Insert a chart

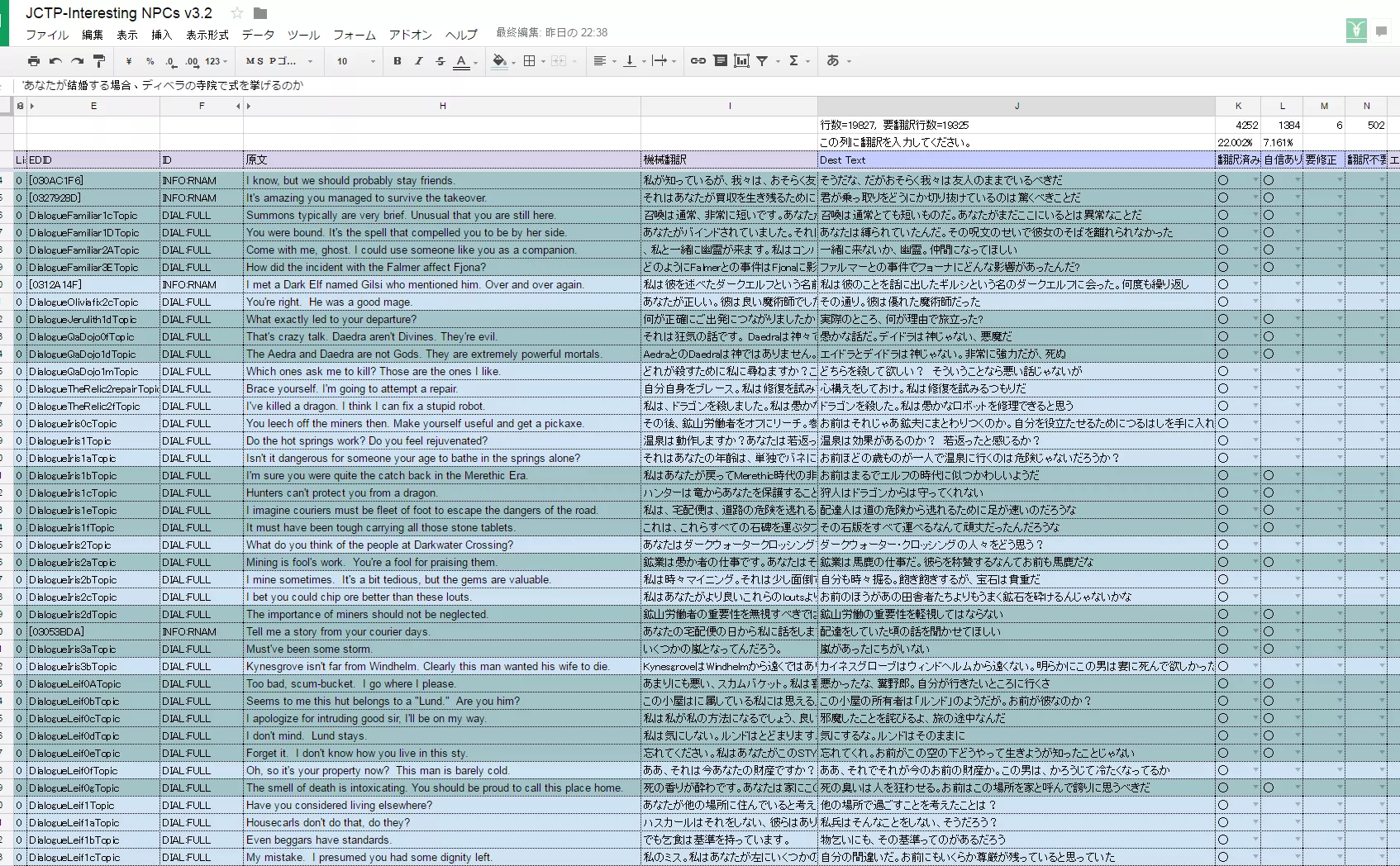(x=742, y=61)
